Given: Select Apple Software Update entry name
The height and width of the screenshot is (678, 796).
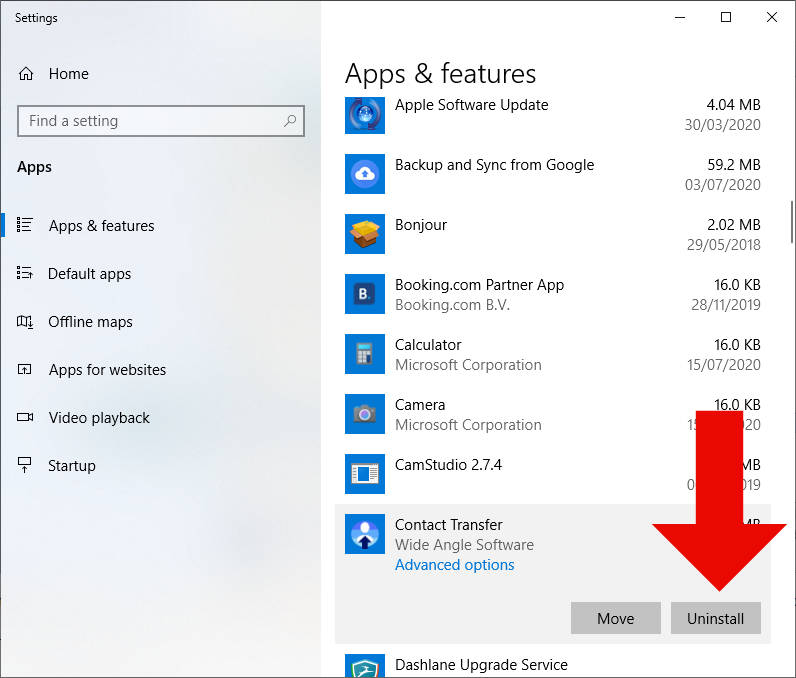Looking at the screenshot, I should coord(472,105).
